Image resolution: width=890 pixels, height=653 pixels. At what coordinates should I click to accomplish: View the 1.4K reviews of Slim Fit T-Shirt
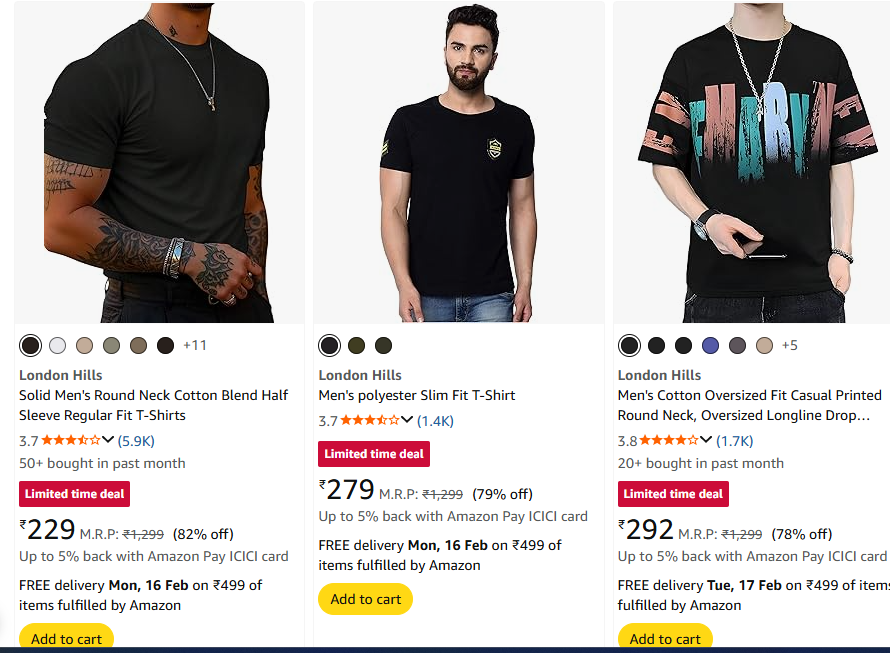click(x=435, y=420)
